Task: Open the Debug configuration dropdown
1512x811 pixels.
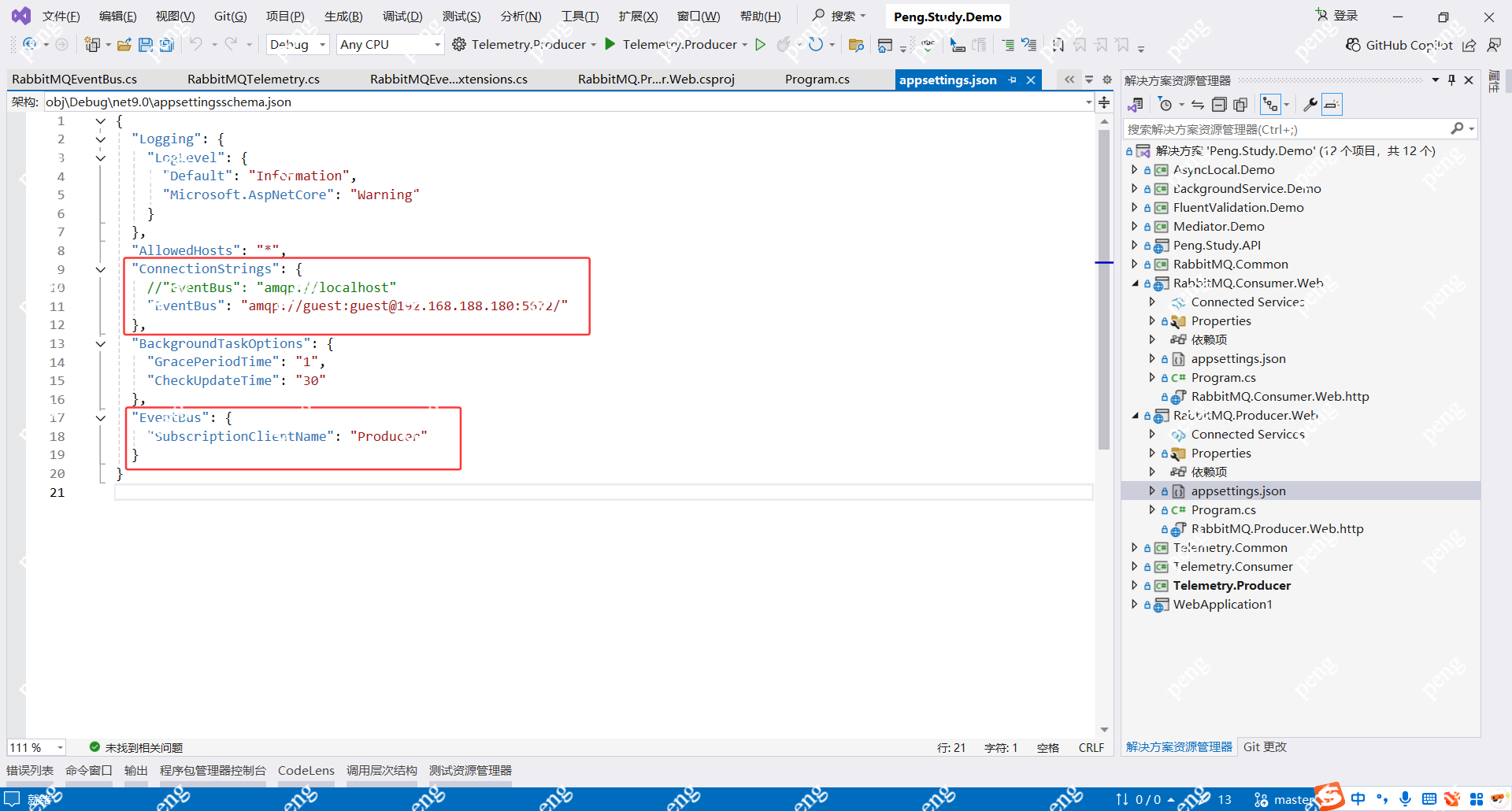Action: tap(298, 45)
